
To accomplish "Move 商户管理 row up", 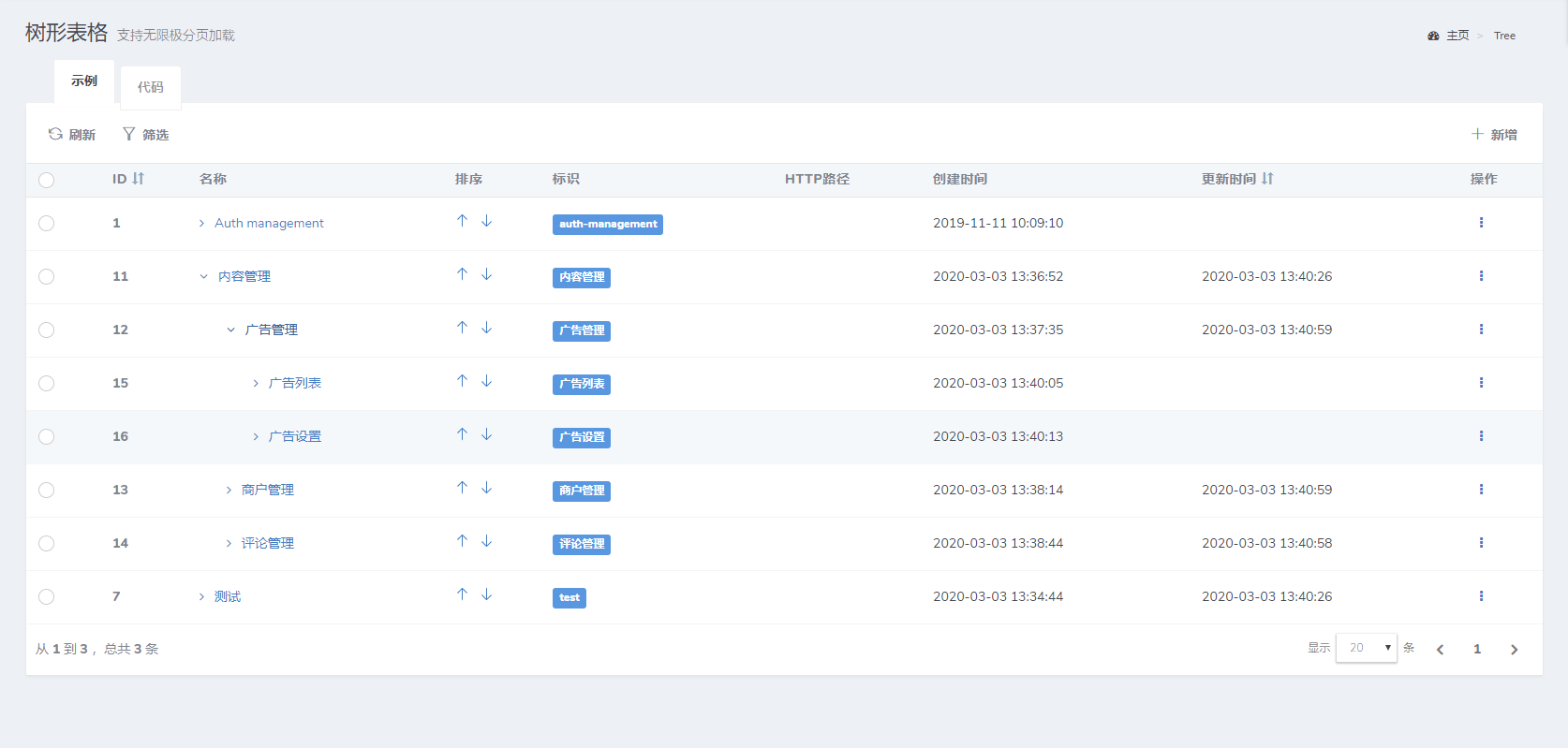I will click(462, 488).
